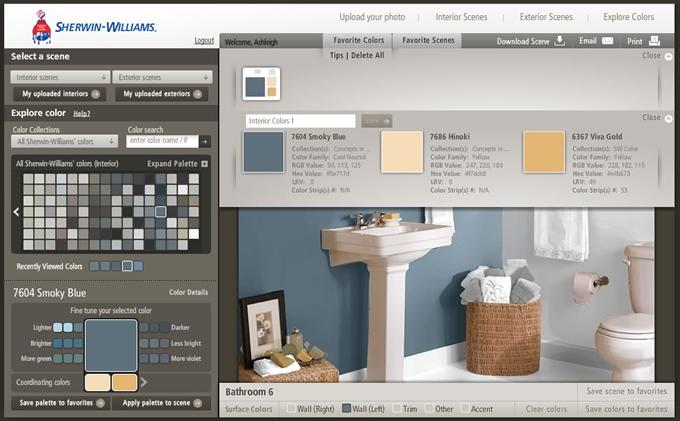Click the Sherwin-Williams logo
The width and height of the screenshot is (680, 421).
coord(94,27)
